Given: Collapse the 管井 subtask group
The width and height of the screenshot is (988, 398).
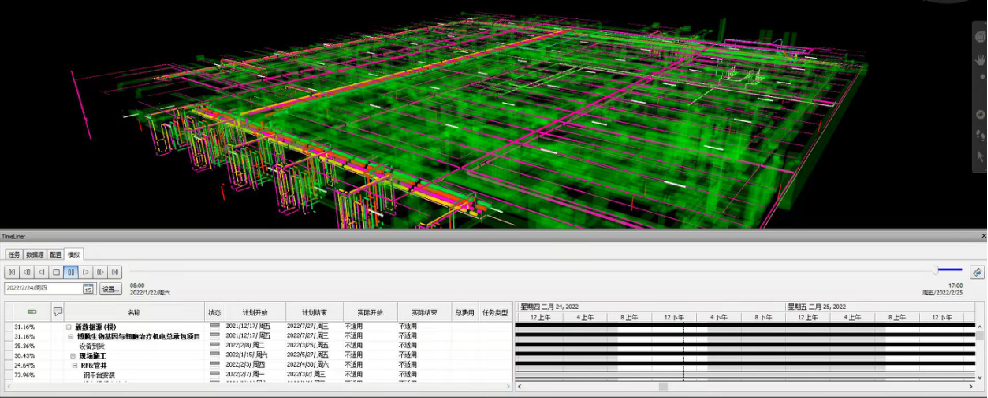Looking at the screenshot, I should pos(74,365).
